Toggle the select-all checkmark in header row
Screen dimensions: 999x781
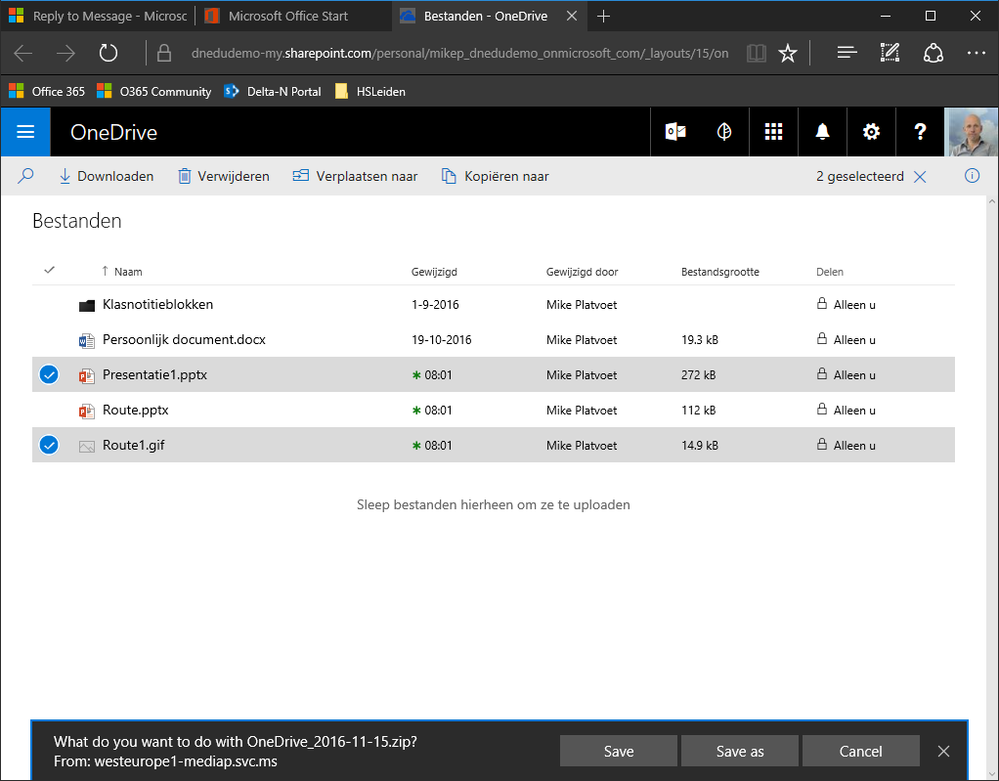(x=50, y=270)
